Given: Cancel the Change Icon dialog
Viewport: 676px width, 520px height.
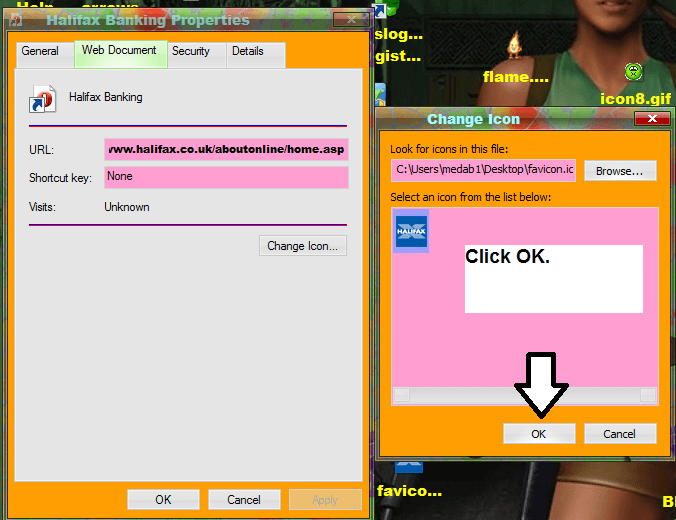Looking at the screenshot, I should (620, 434).
